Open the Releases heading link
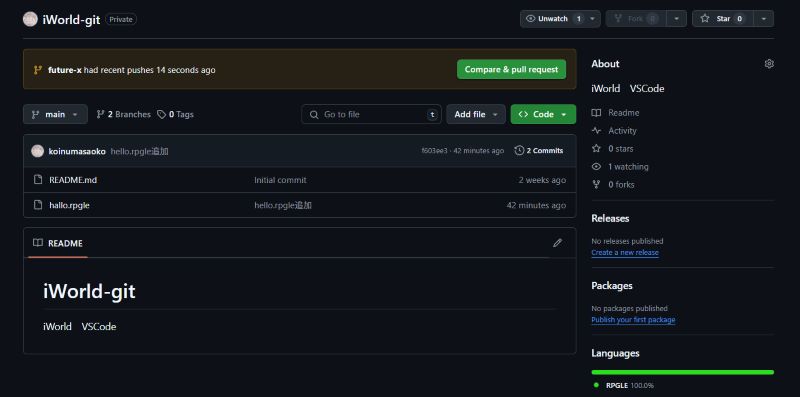 click(x=610, y=218)
